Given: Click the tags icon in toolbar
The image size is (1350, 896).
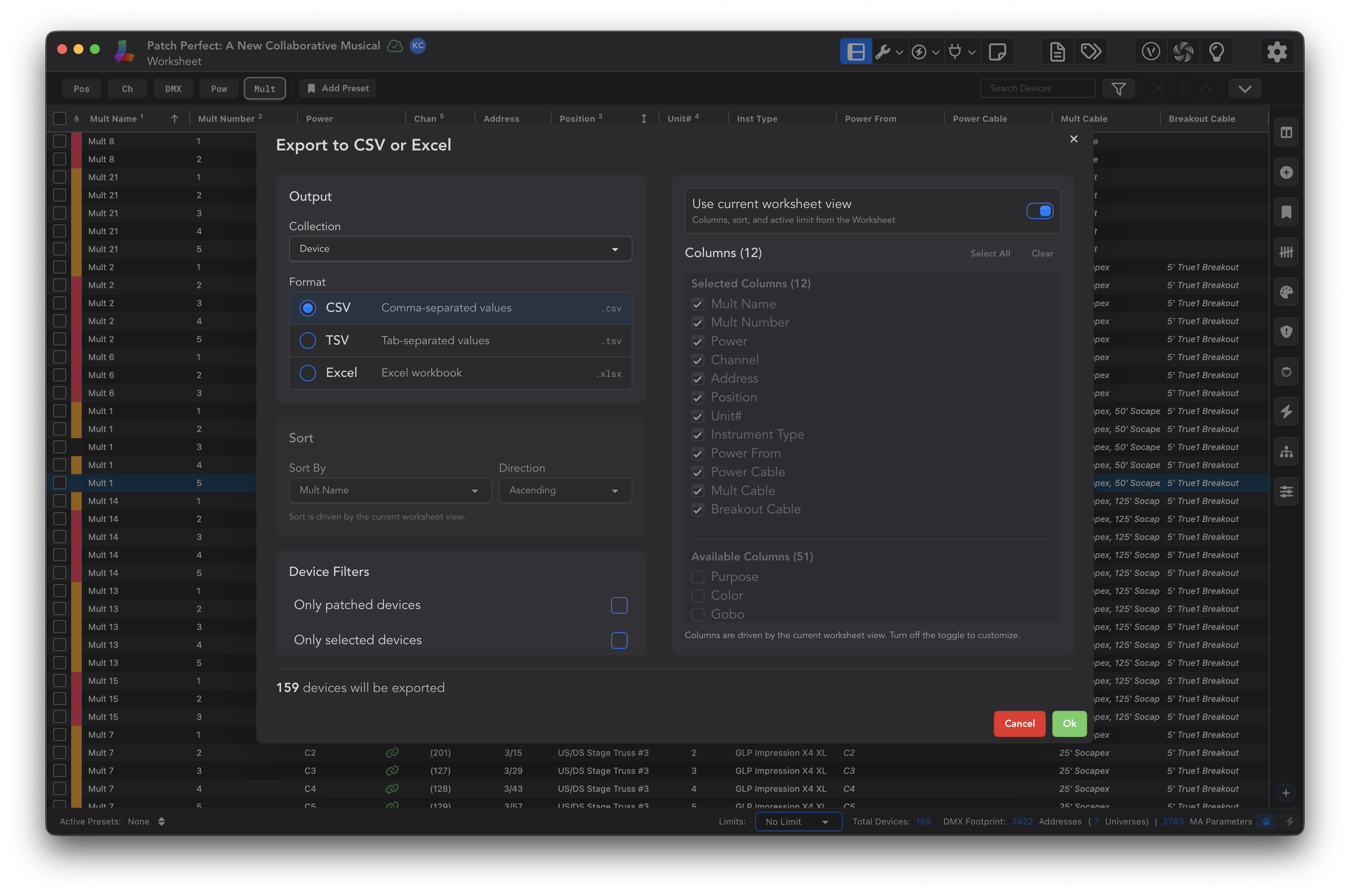Looking at the screenshot, I should 1090,52.
